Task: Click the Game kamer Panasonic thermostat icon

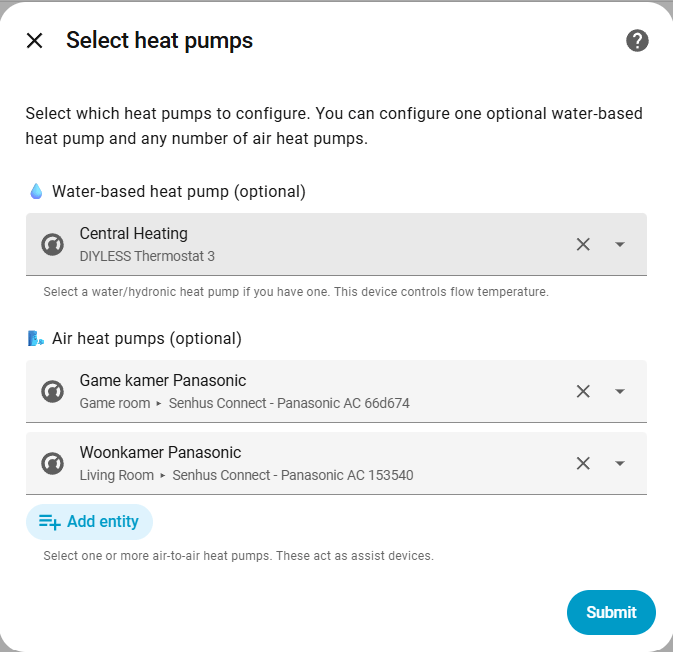Action: (53, 391)
